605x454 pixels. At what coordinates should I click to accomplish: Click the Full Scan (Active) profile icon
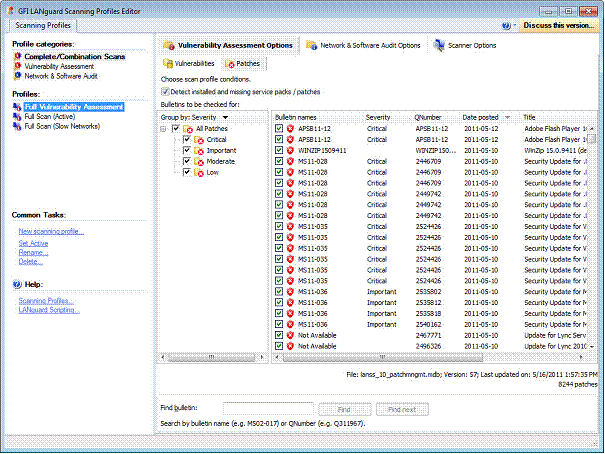[x=17, y=116]
